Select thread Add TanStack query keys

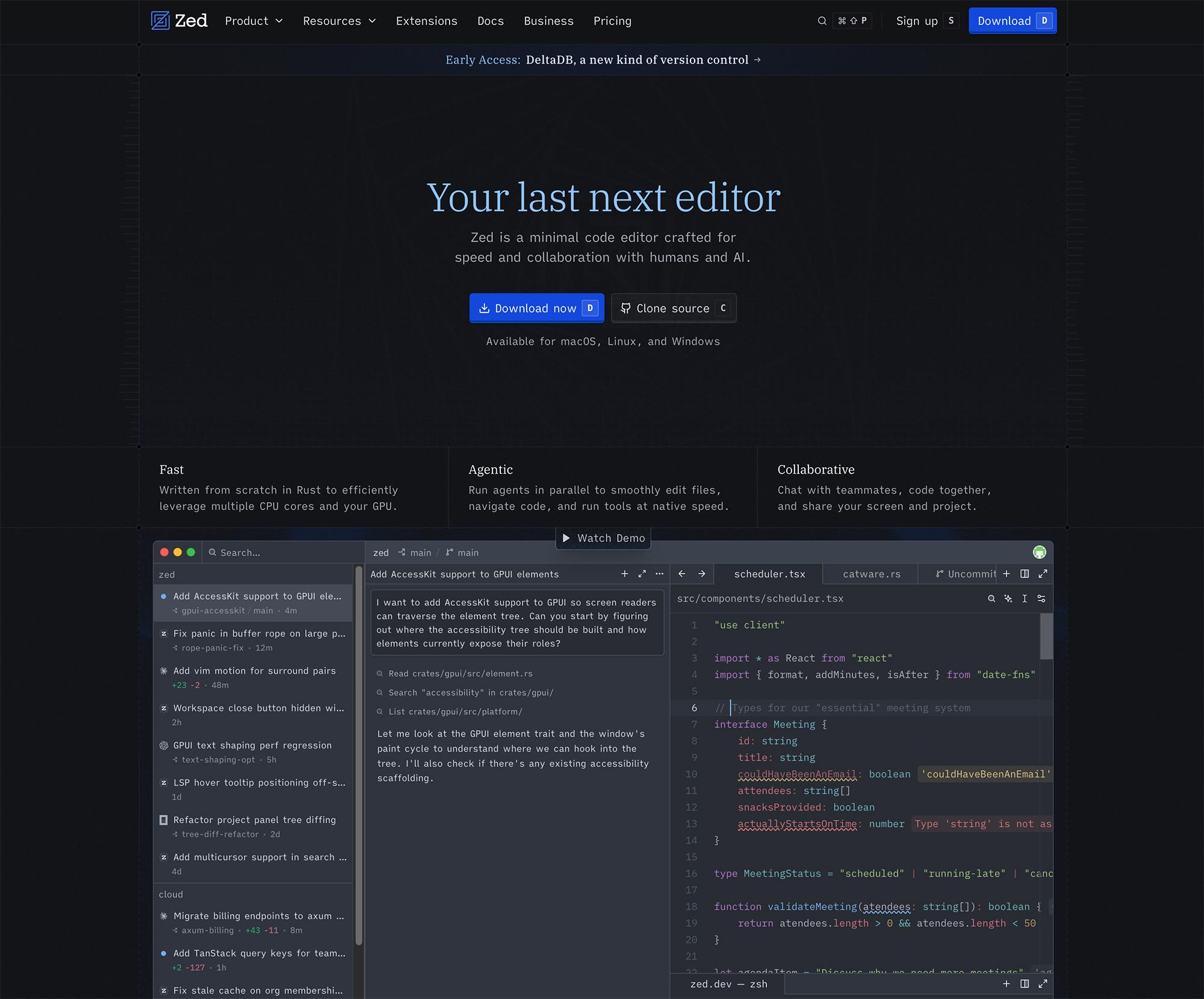click(253, 960)
